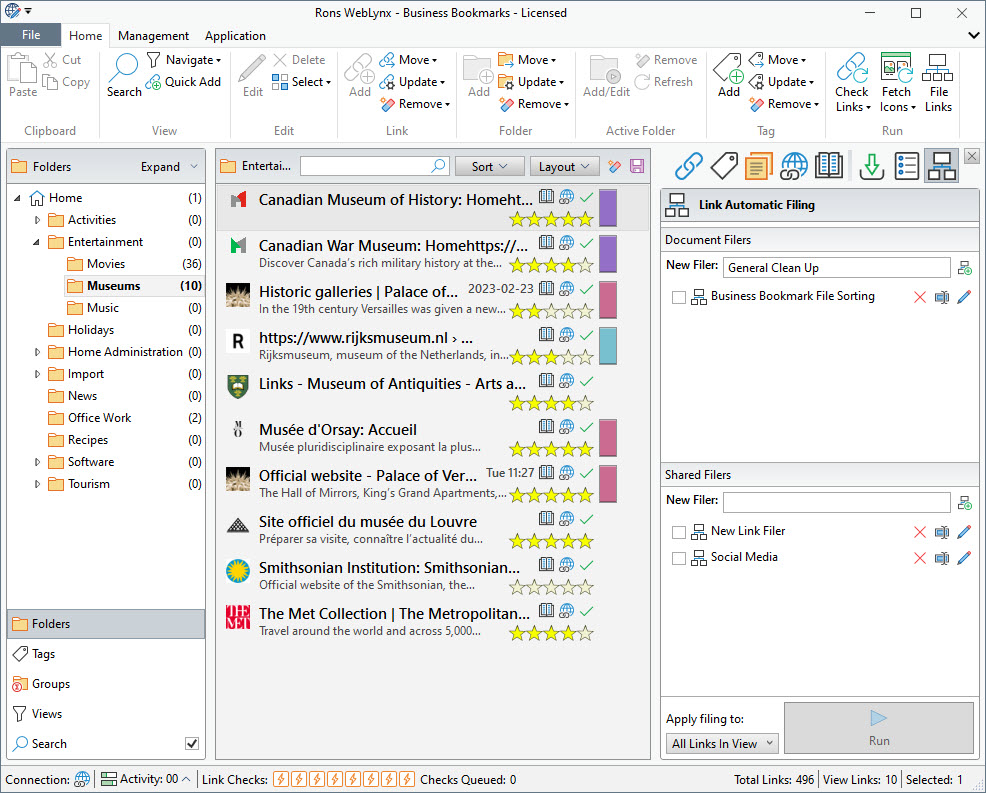Tick the Business Bookmark File Sorting checkbox
The height and width of the screenshot is (793, 986).
click(679, 297)
